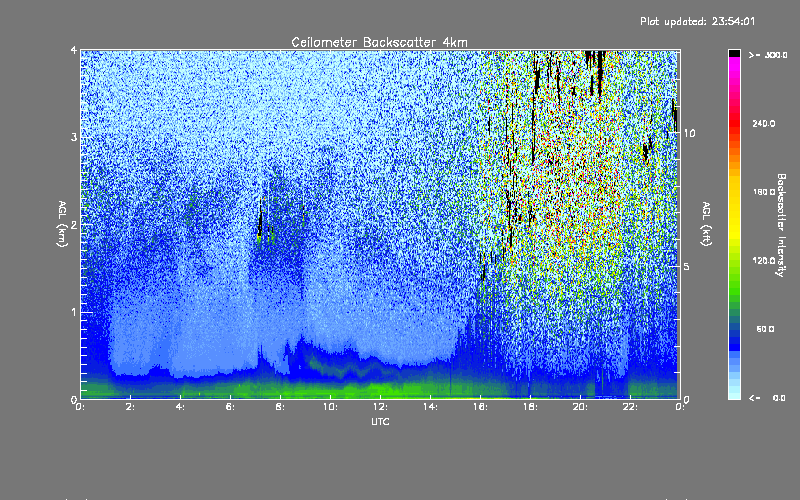The width and height of the screenshot is (800, 500).
Task: Click the "180.0" colorbar label
Action: [764, 192]
